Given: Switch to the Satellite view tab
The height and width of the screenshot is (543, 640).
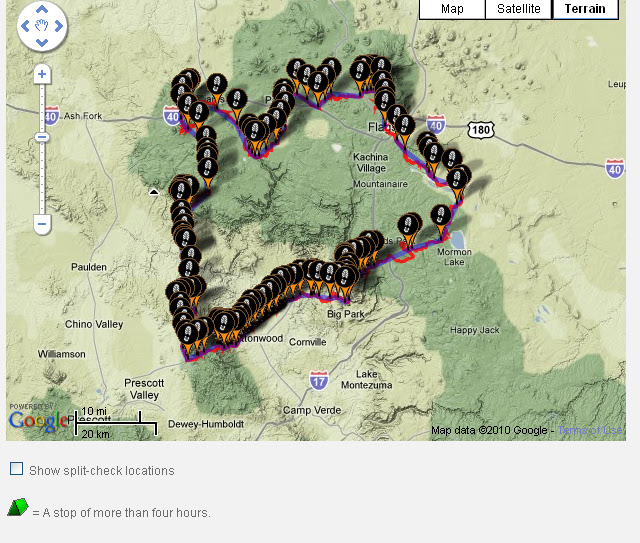Looking at the screenshot, I should (518, 9).
